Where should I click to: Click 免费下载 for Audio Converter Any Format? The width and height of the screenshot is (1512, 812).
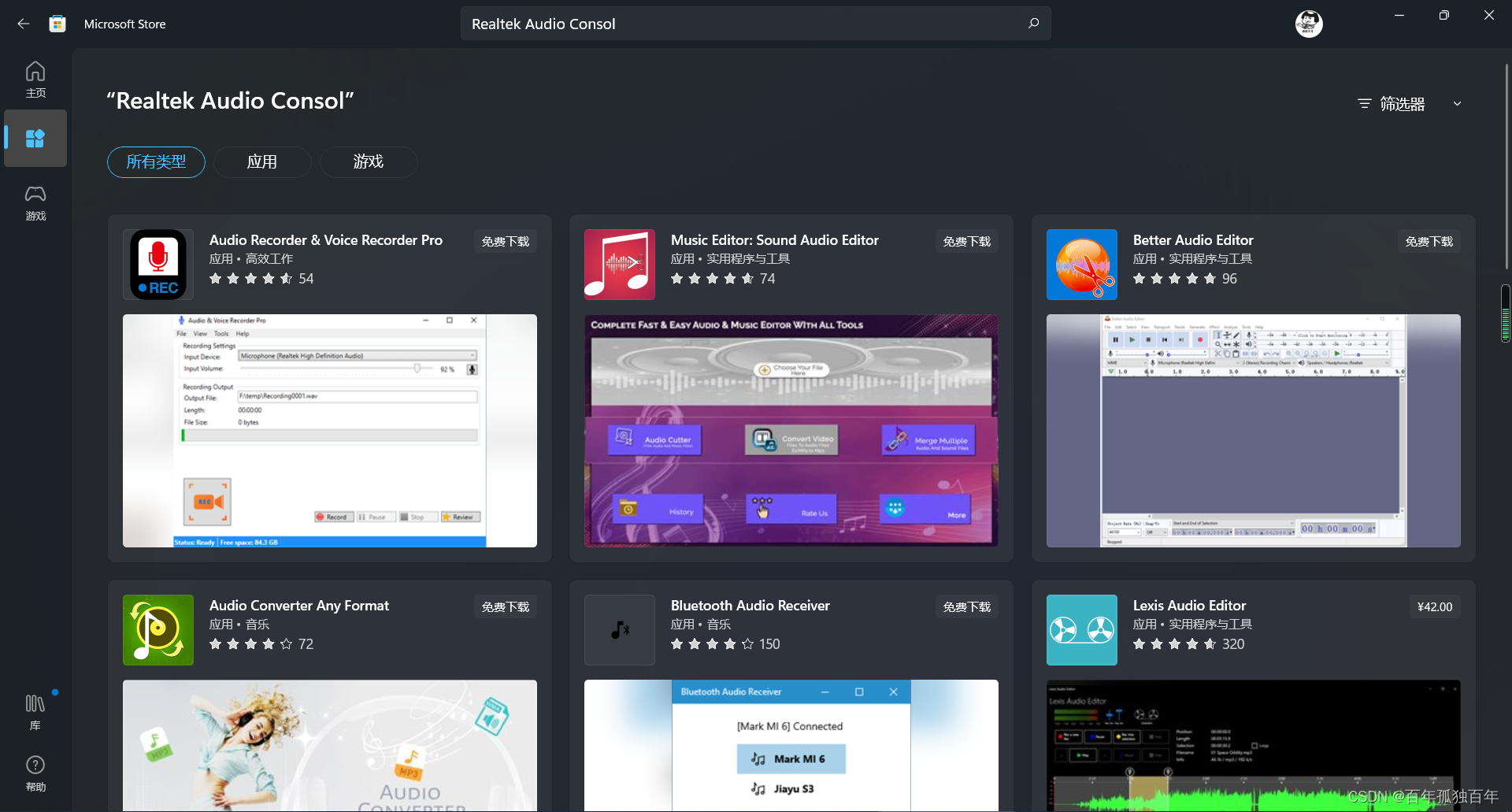click(506, 607)
